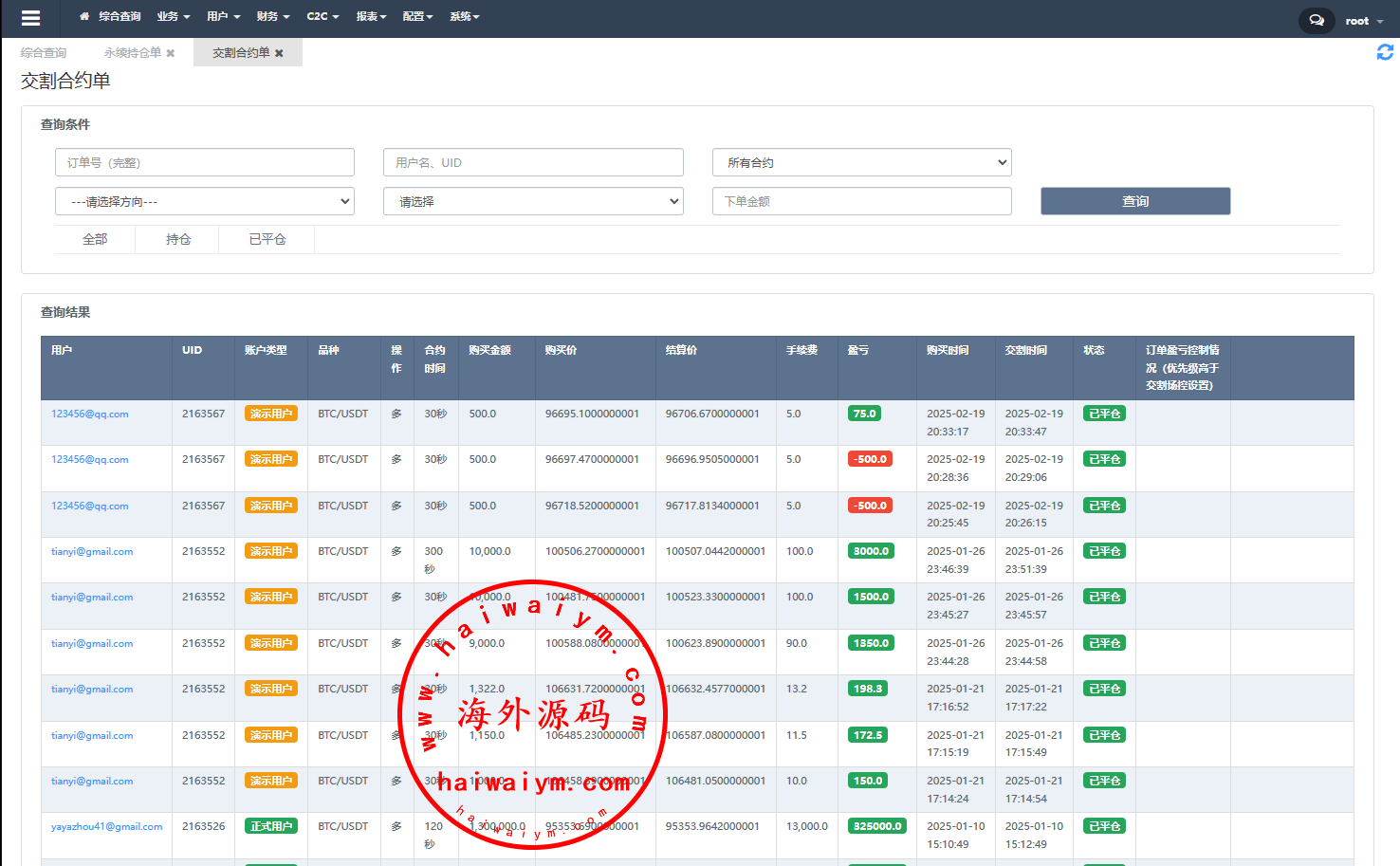
Task: Select the 持仓 filter tab
Action: [178, 239]
